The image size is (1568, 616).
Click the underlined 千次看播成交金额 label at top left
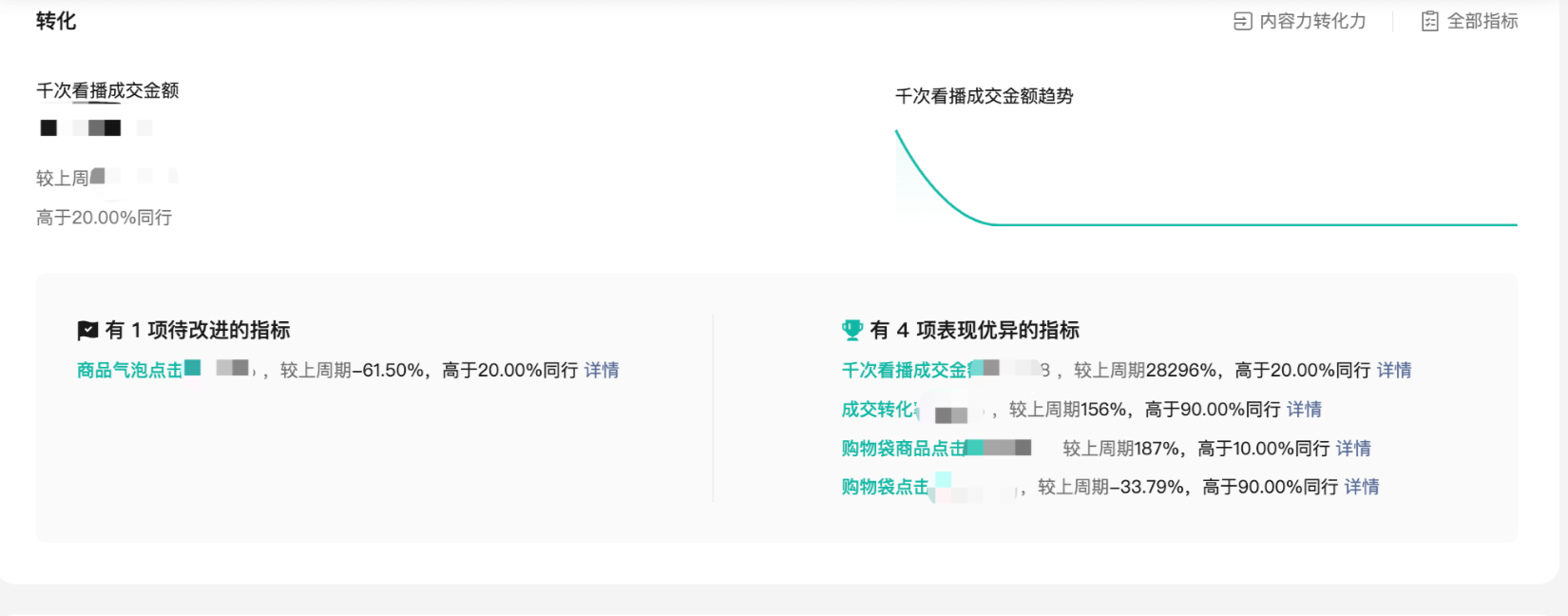[107, 91]
